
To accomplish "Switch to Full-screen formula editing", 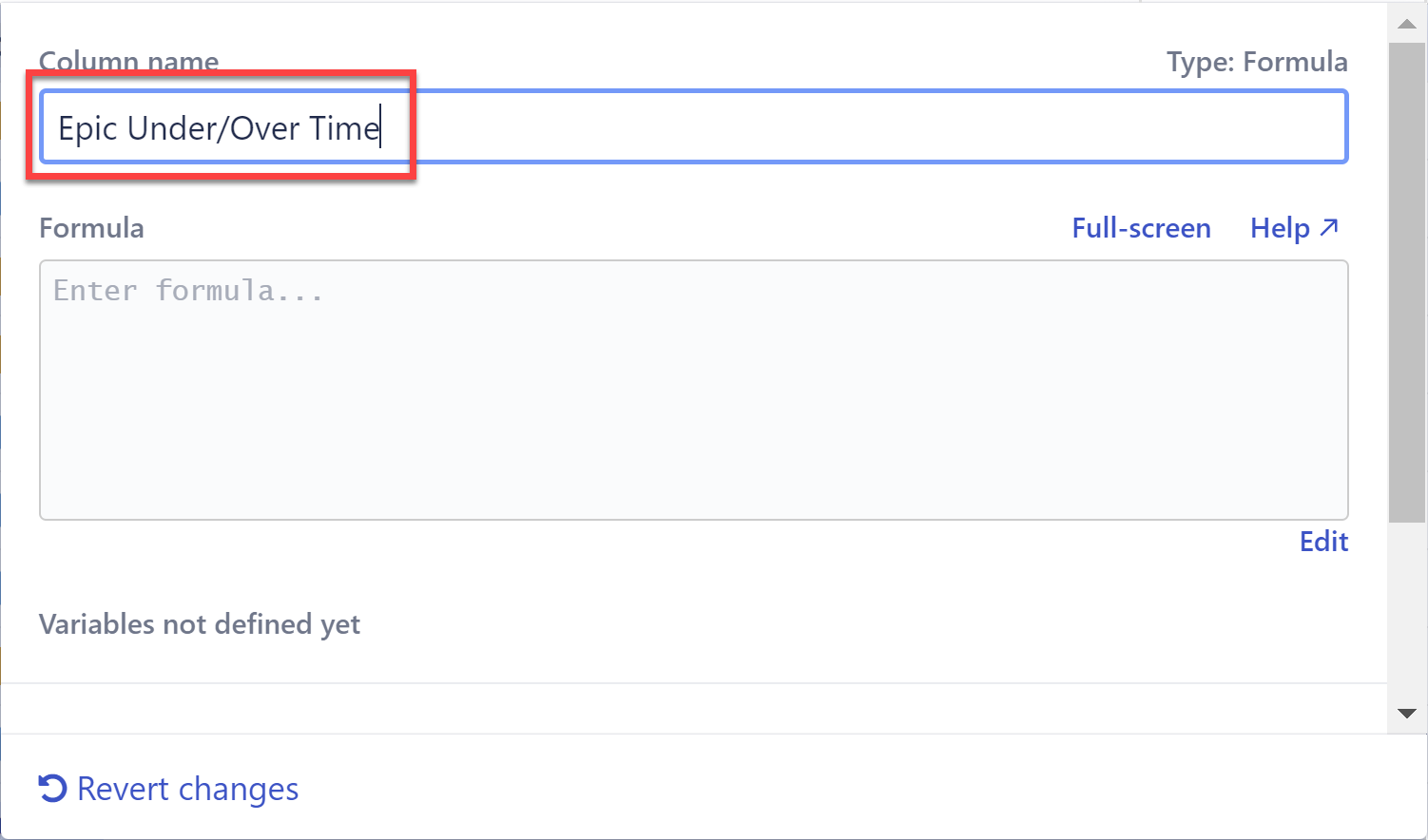I will [1141, 227].
